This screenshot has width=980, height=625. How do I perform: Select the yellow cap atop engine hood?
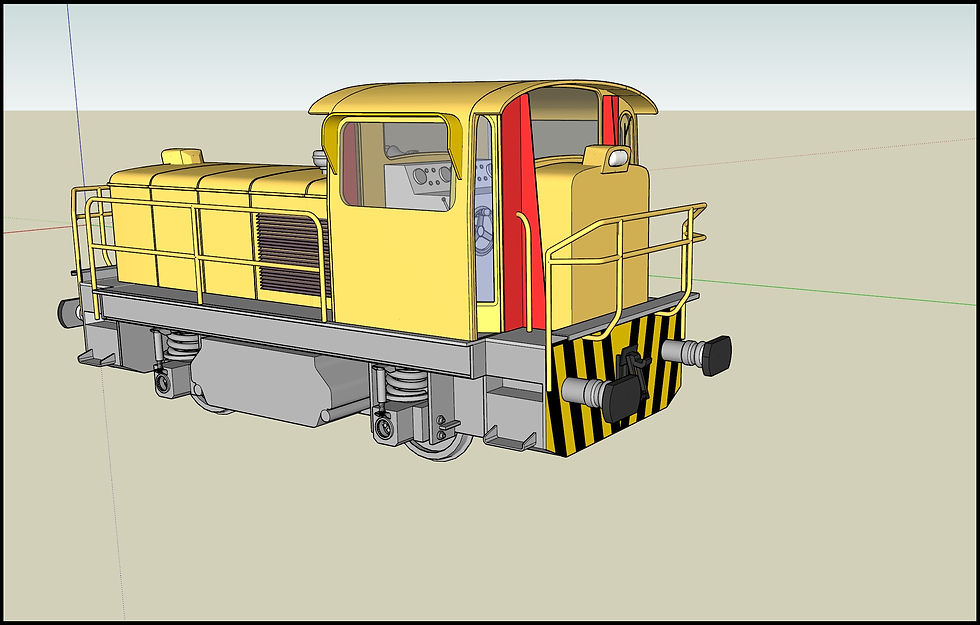pyautogui.click(x=182, y=156)
